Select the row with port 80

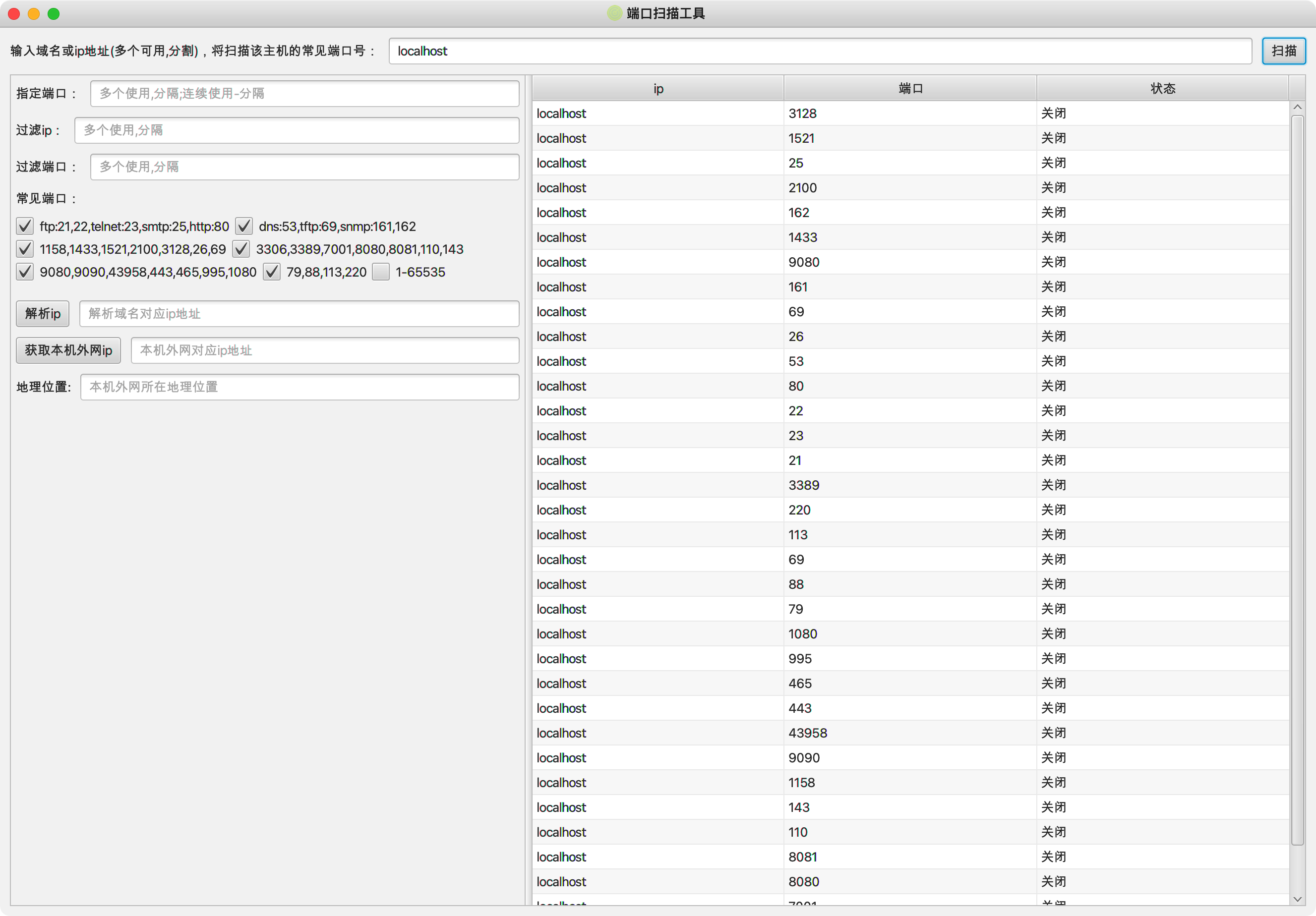tap(910, 386)
